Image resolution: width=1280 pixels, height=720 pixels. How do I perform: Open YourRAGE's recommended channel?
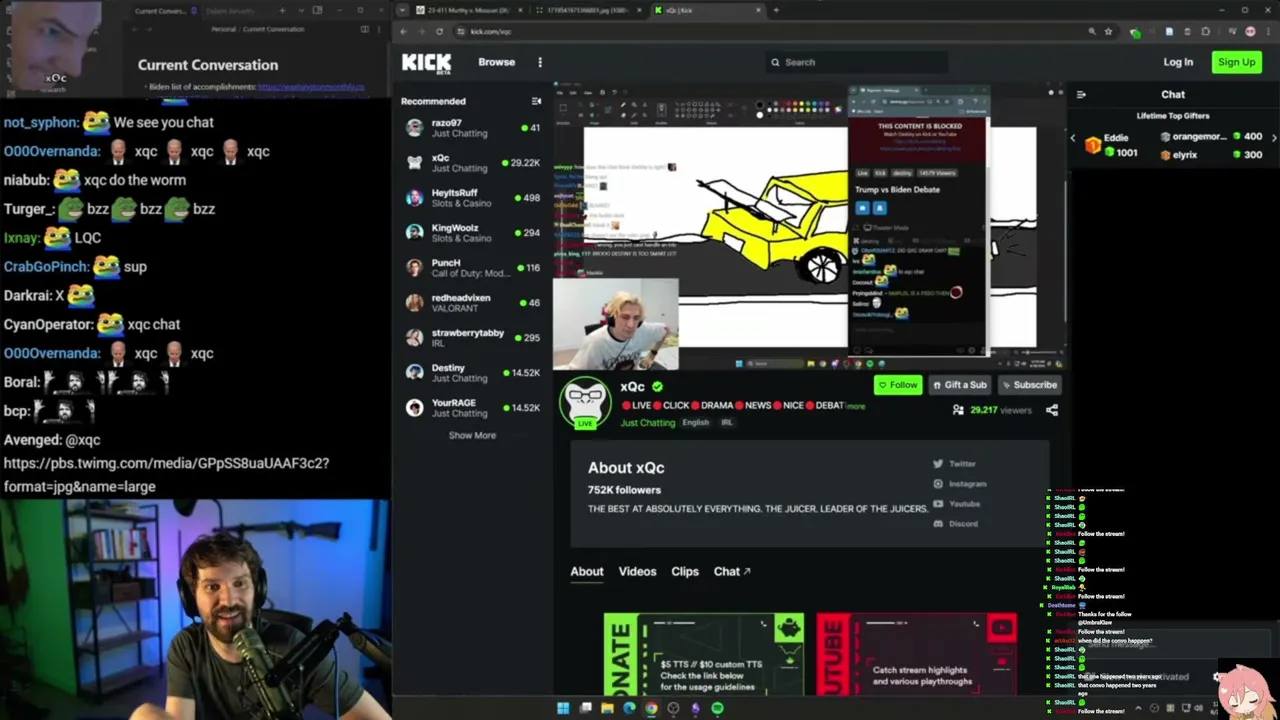tap(470, 408)
